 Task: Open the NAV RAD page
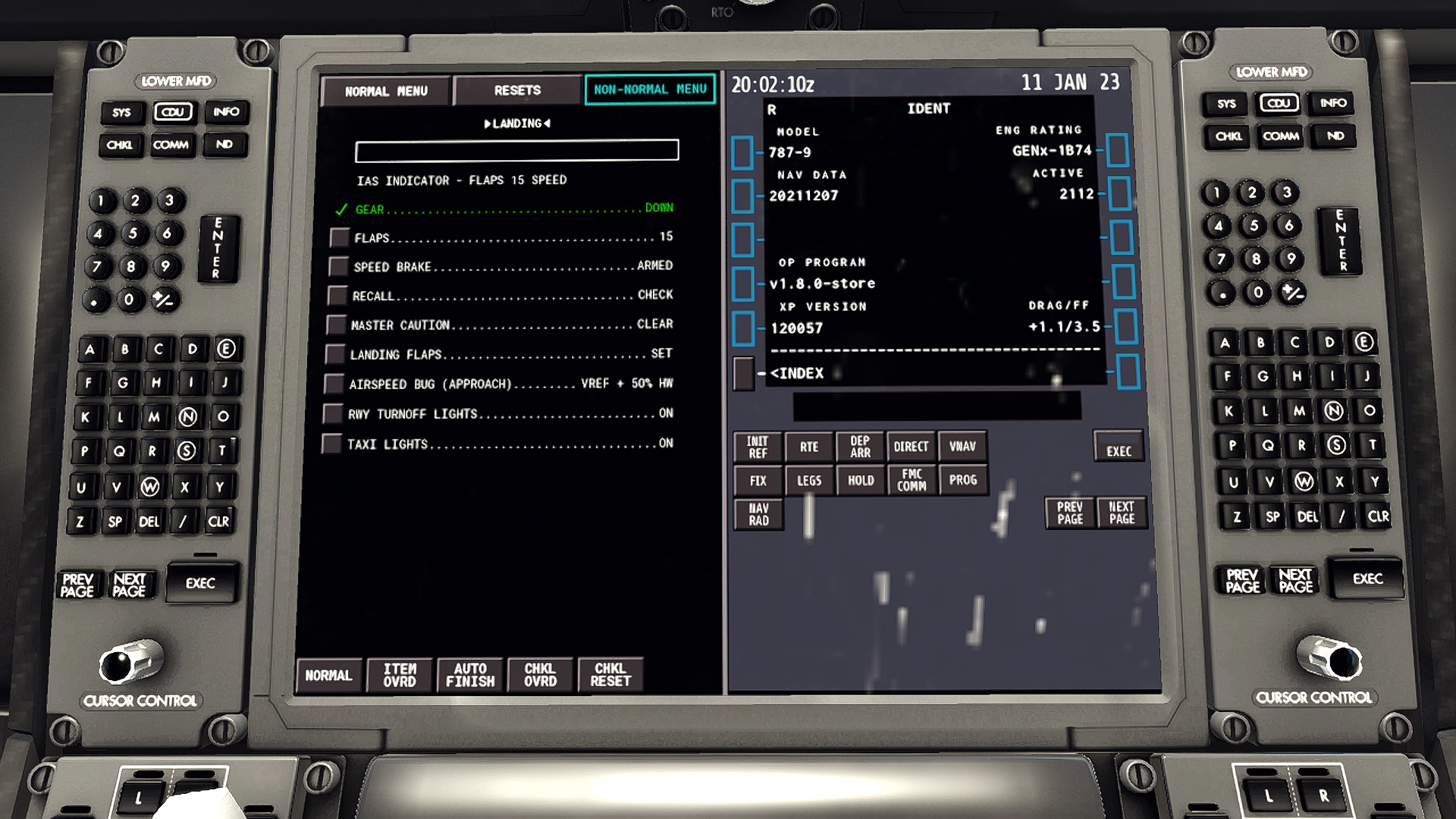coord(758,514)
